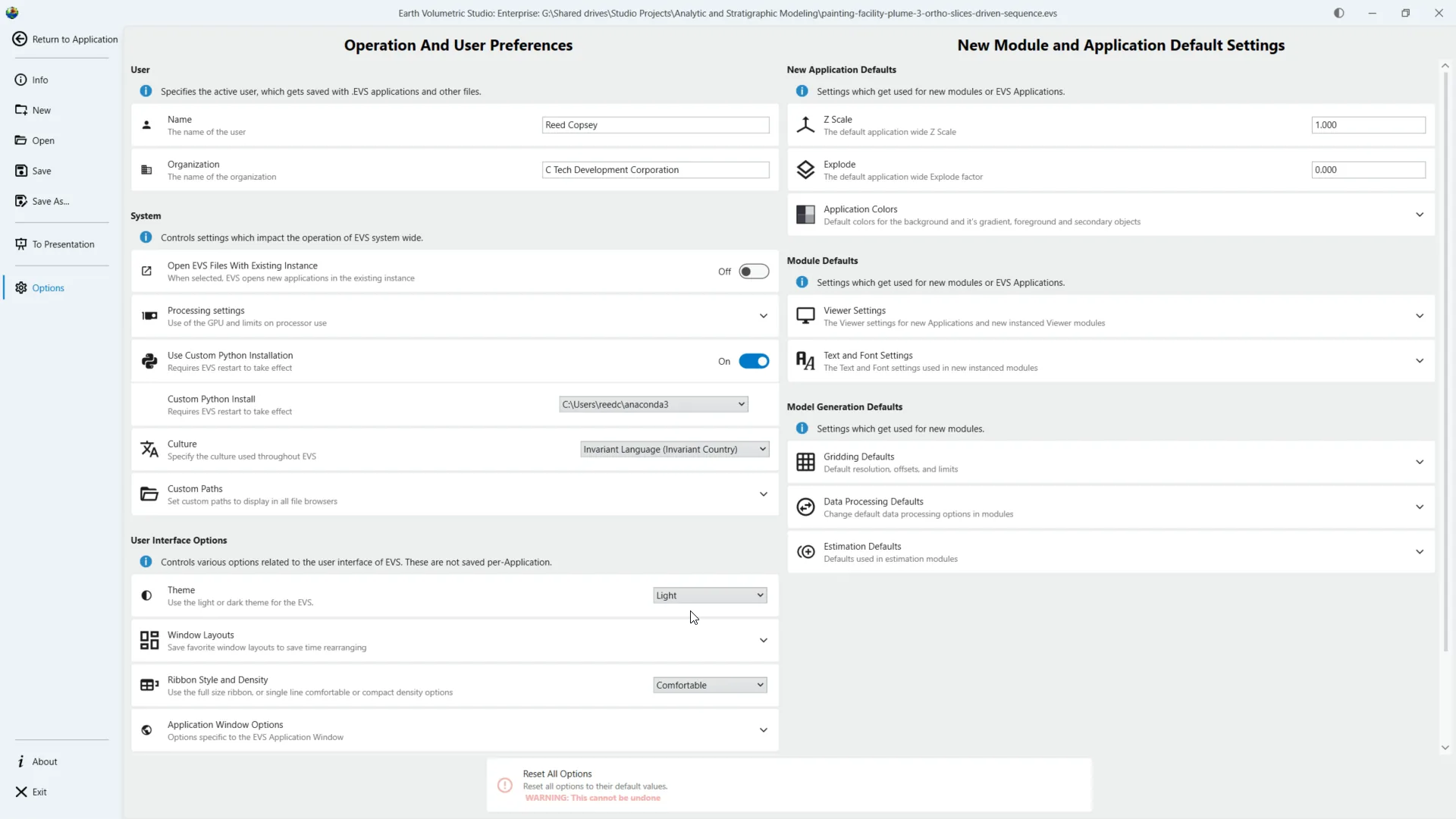Click the Ribbon Style and Density icon
Screen dimensions: 1456x819
coord(149,686)
